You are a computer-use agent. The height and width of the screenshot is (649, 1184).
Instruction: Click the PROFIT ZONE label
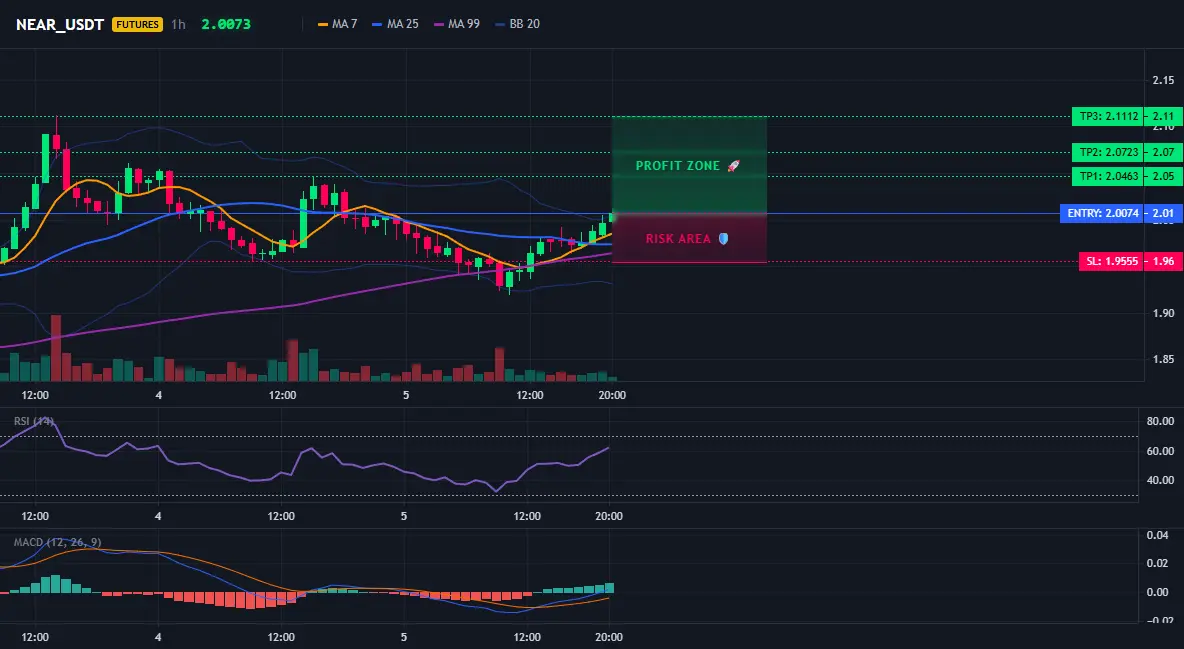tap(677, 165)
